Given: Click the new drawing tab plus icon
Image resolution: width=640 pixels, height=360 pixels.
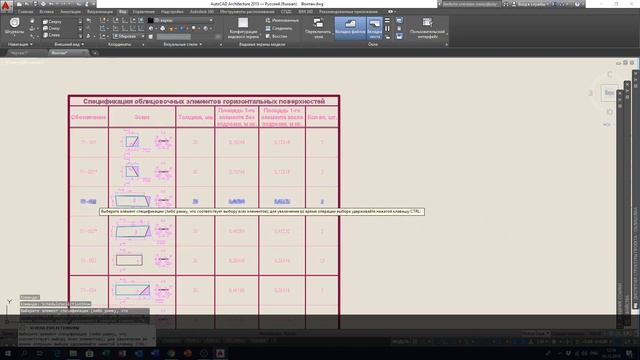Looking at the screenshot, I should (95, 53).
